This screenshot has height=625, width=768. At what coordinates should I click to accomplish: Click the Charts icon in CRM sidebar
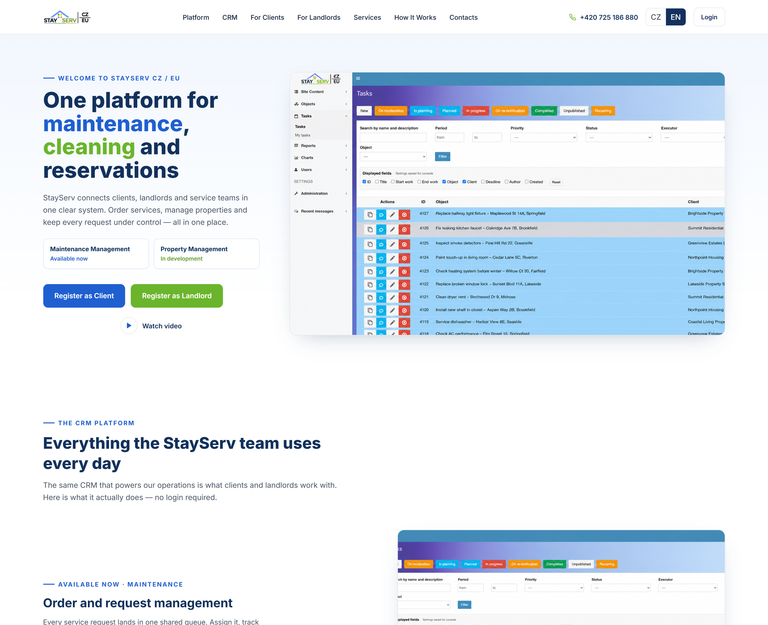coord(296,158)
